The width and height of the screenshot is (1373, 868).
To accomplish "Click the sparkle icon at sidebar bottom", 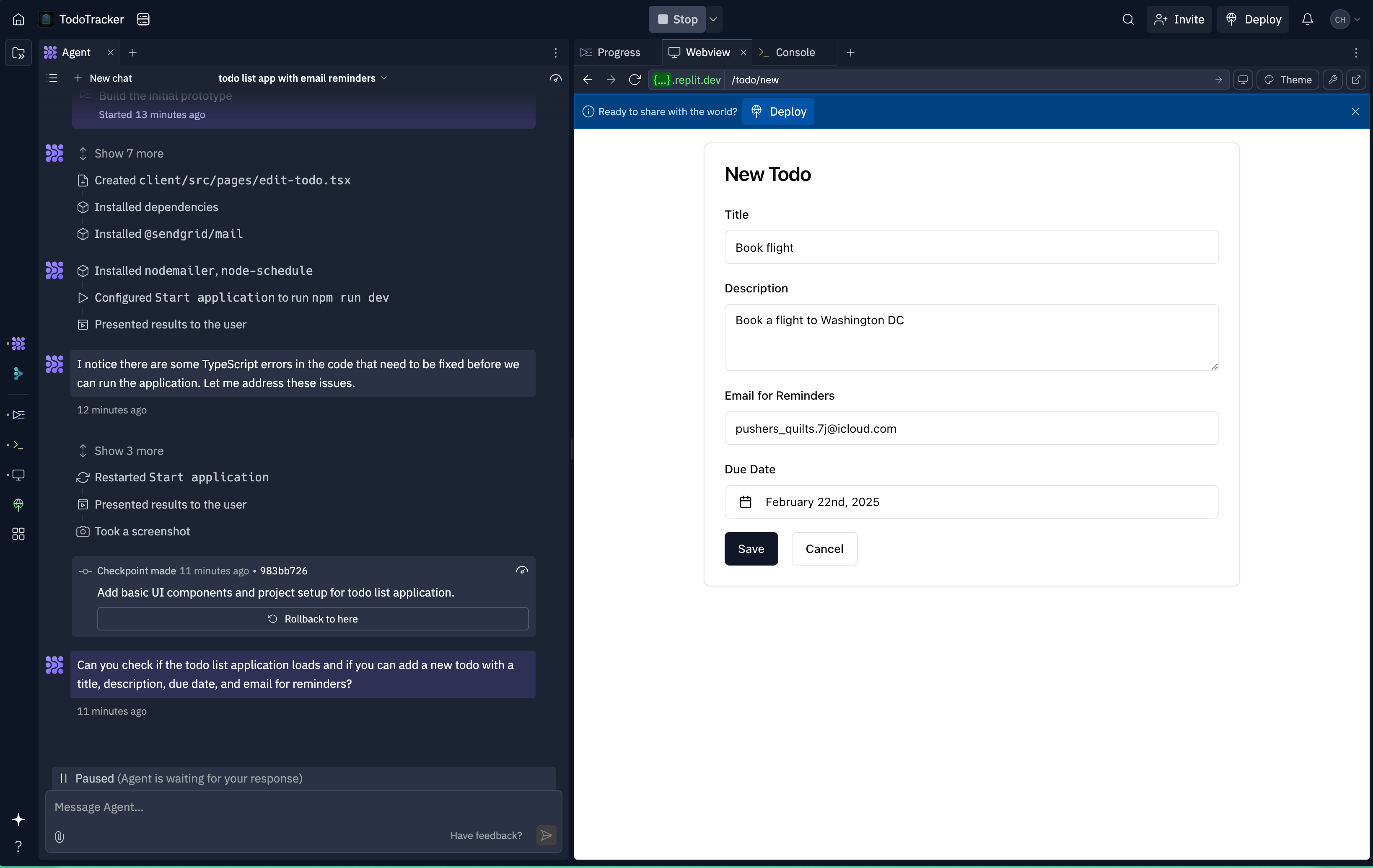I will click(18, 819).
